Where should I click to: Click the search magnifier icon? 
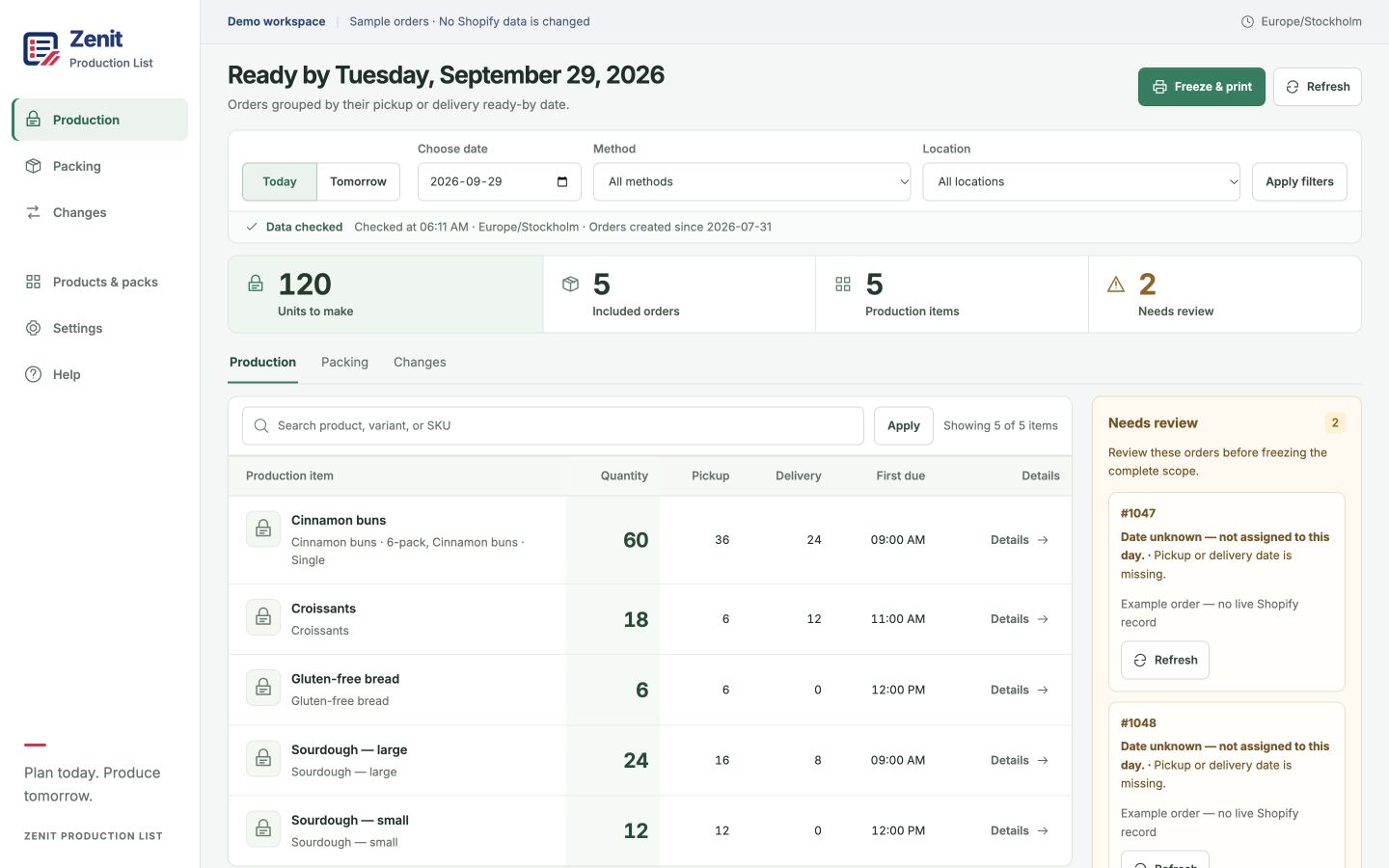tap(261, 425)
